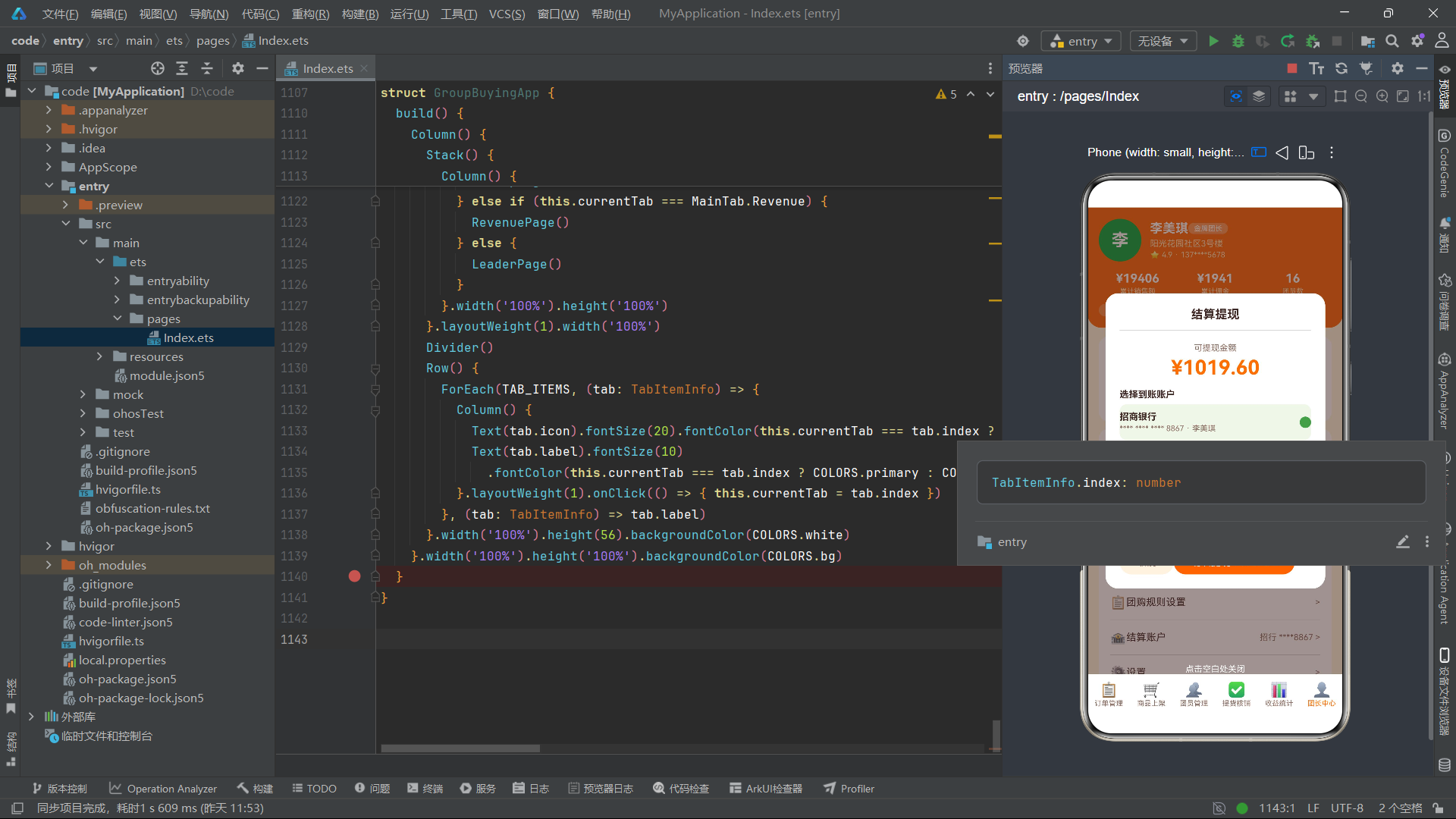Open account profile icon in top toolbar

pyautogui.click(x=1442, y=41)
